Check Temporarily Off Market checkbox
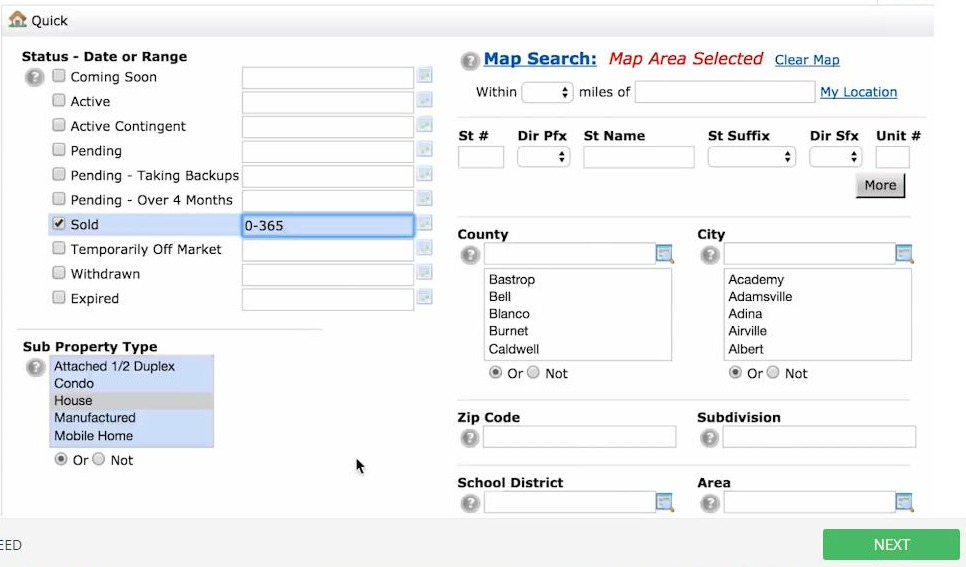This screenshot has width=966, height=567. 59,248
